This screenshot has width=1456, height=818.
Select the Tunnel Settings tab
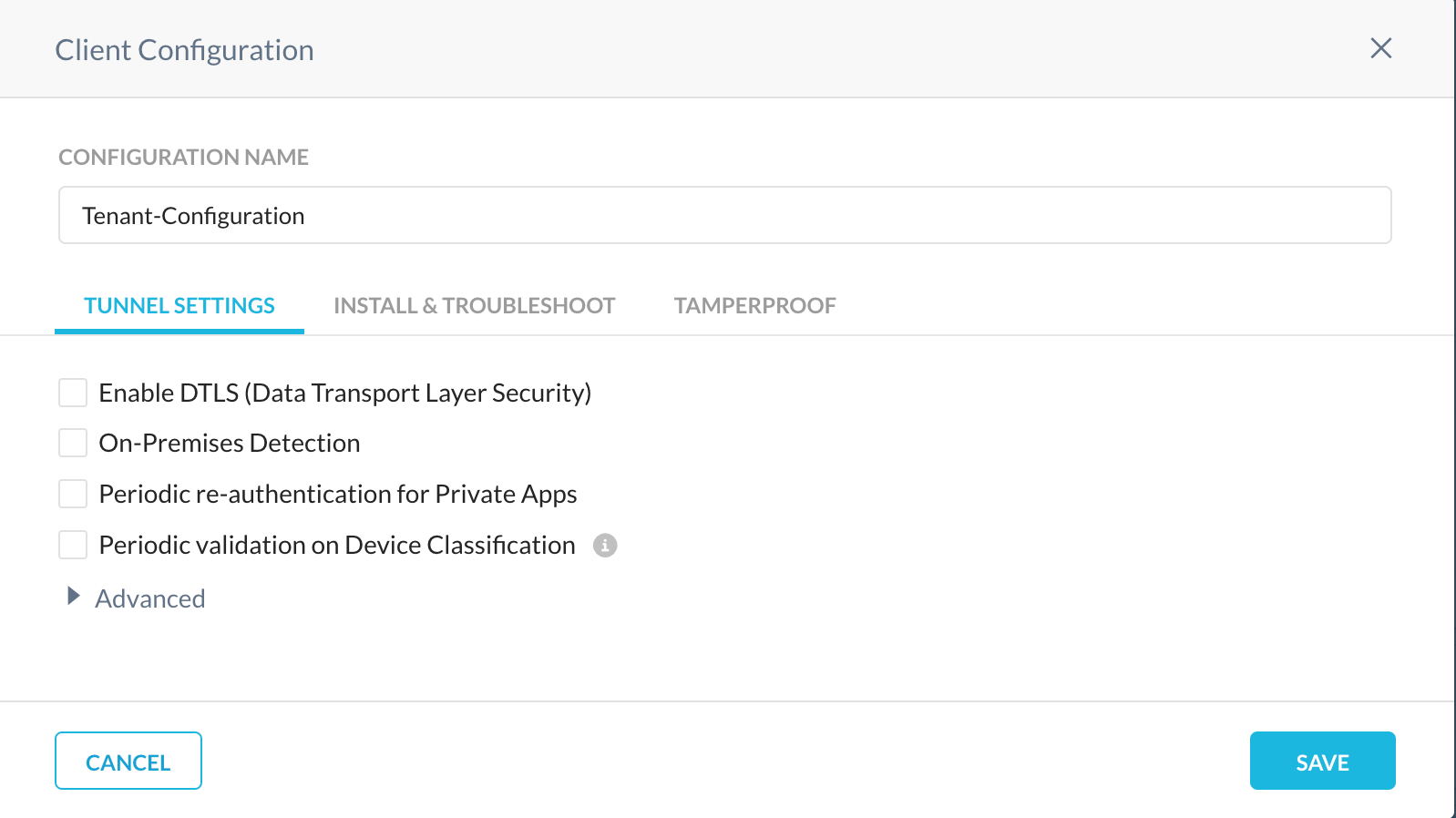[179, 306]
